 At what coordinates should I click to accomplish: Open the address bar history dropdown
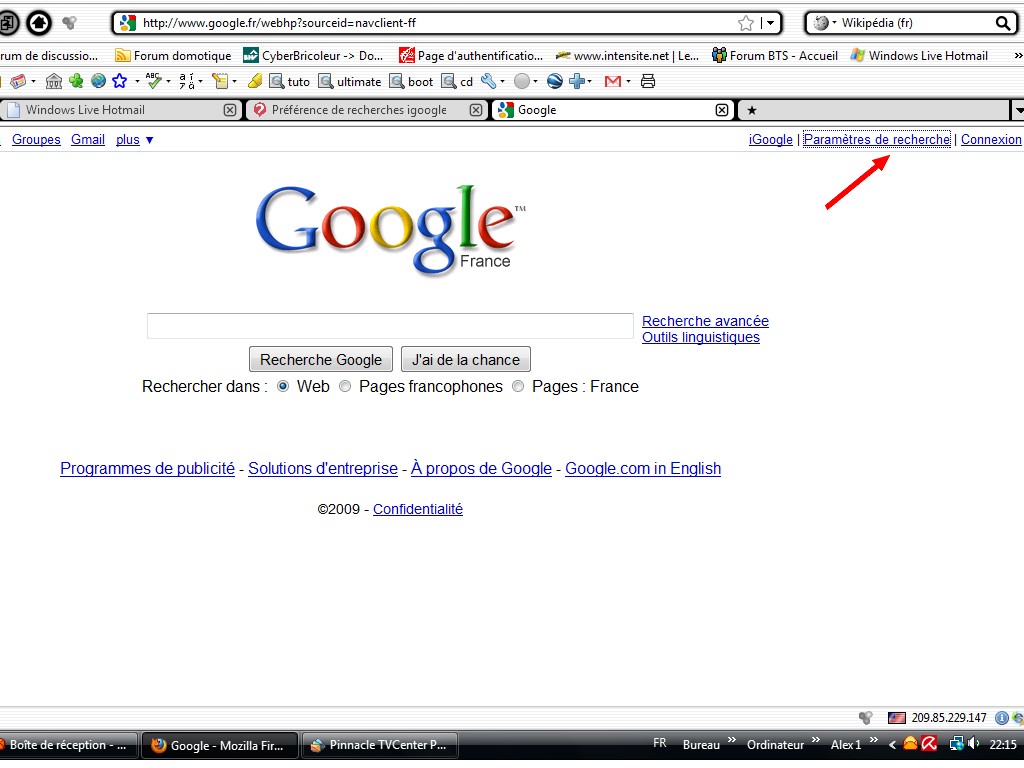click(x=770, y=23)
